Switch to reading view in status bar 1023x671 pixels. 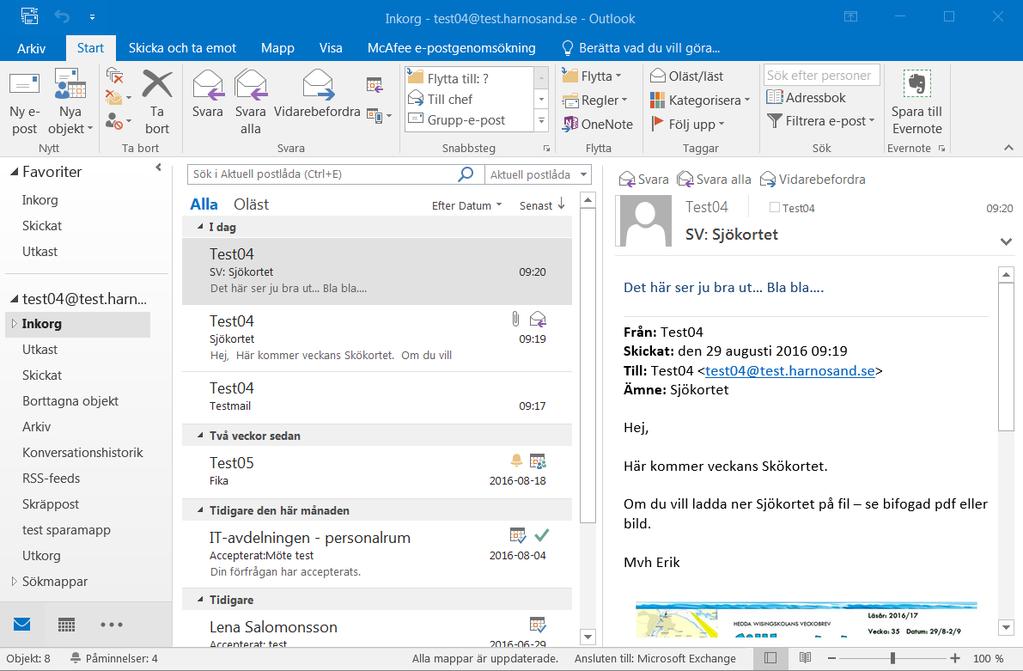point(805,658)
